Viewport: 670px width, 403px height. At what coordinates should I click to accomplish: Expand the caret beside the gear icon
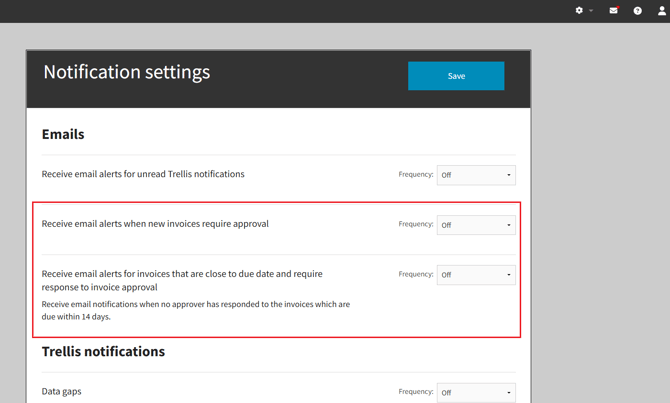(591, 11)
